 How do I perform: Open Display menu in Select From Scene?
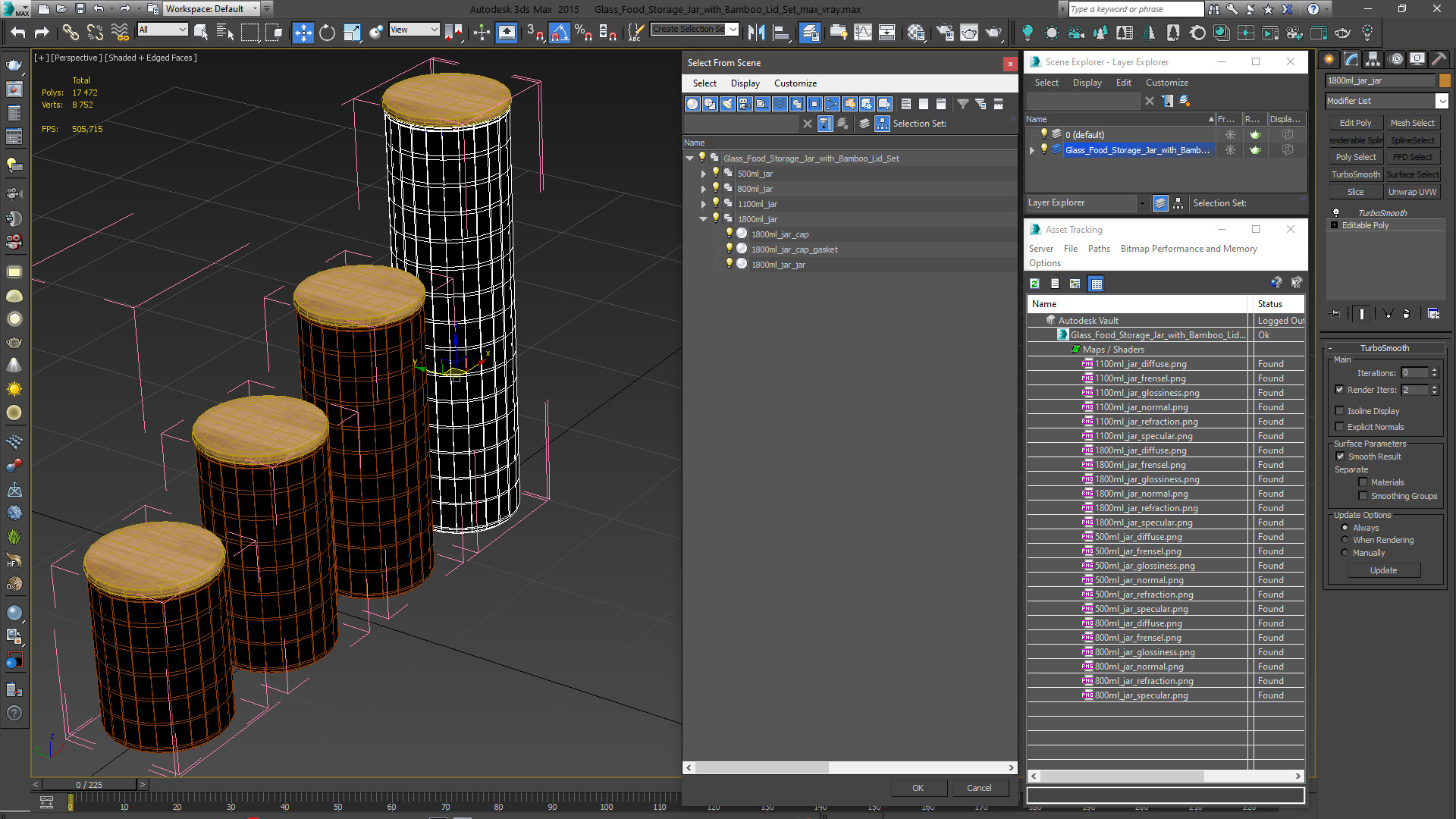(x=745, y=83)
